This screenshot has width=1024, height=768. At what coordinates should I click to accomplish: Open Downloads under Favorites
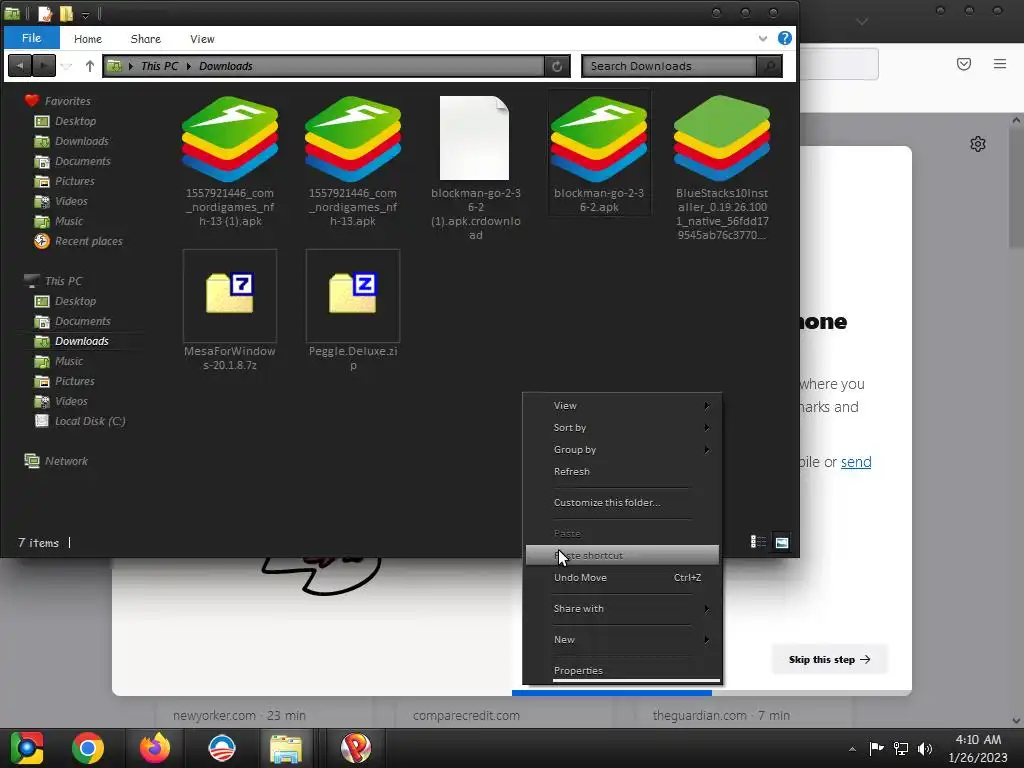82,141
